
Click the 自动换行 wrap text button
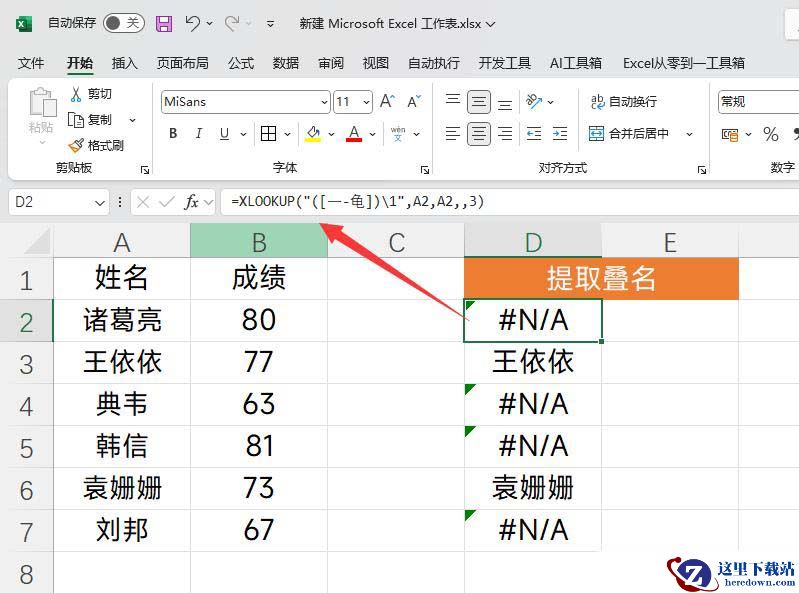pyautogui.click(x=624, y=101)
